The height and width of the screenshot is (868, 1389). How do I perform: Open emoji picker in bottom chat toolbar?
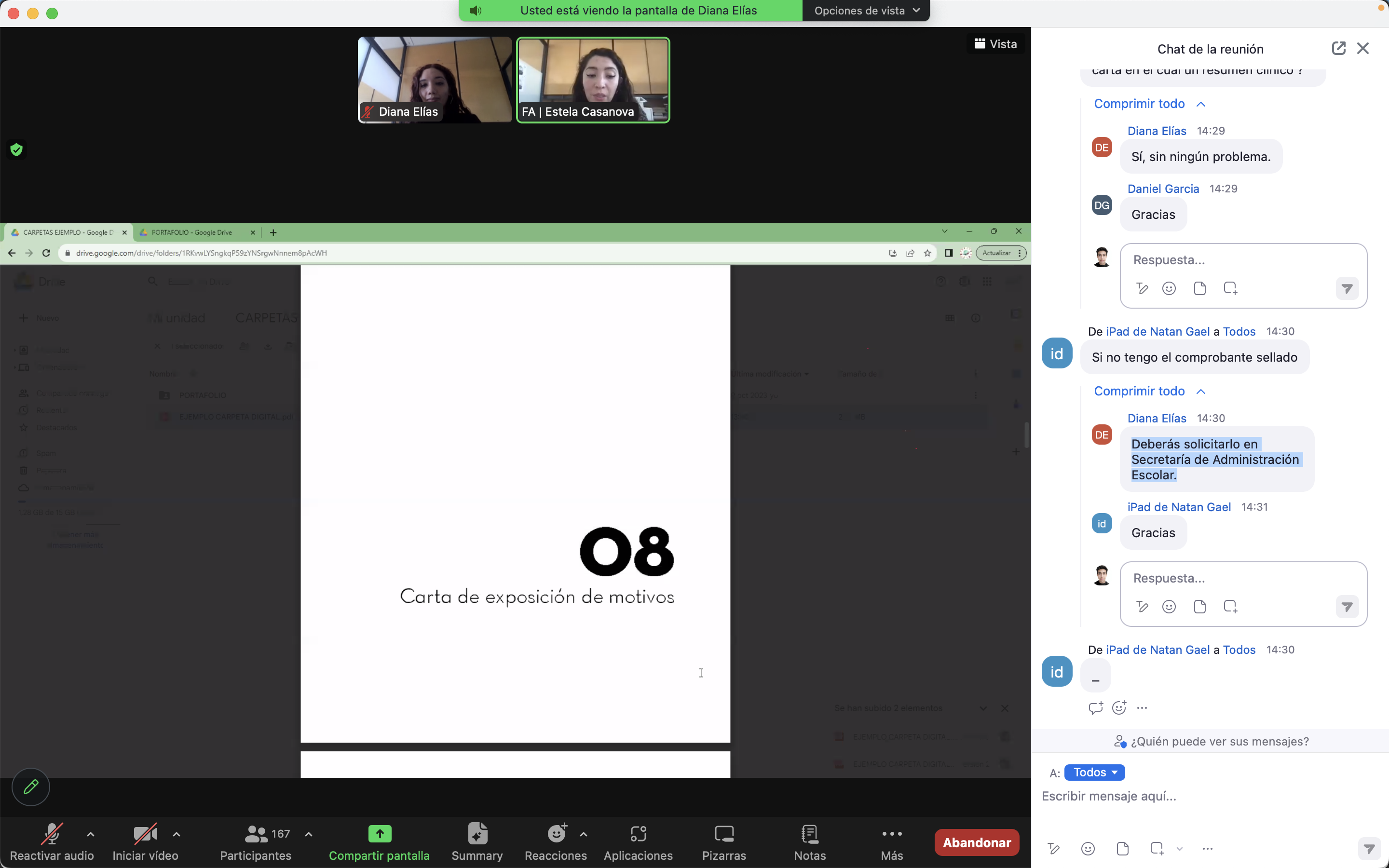(1088, 849)
